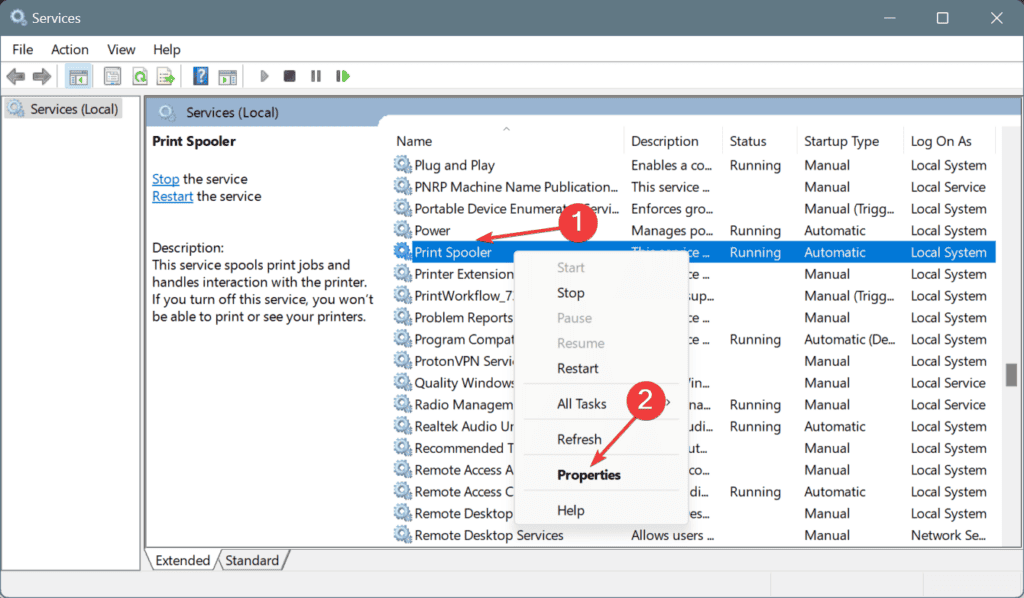Click the Export List toolbar icon
Image resolution: width=1024 pixels, height=598 pixels.
pyautogui.click(x=166, y=76)
